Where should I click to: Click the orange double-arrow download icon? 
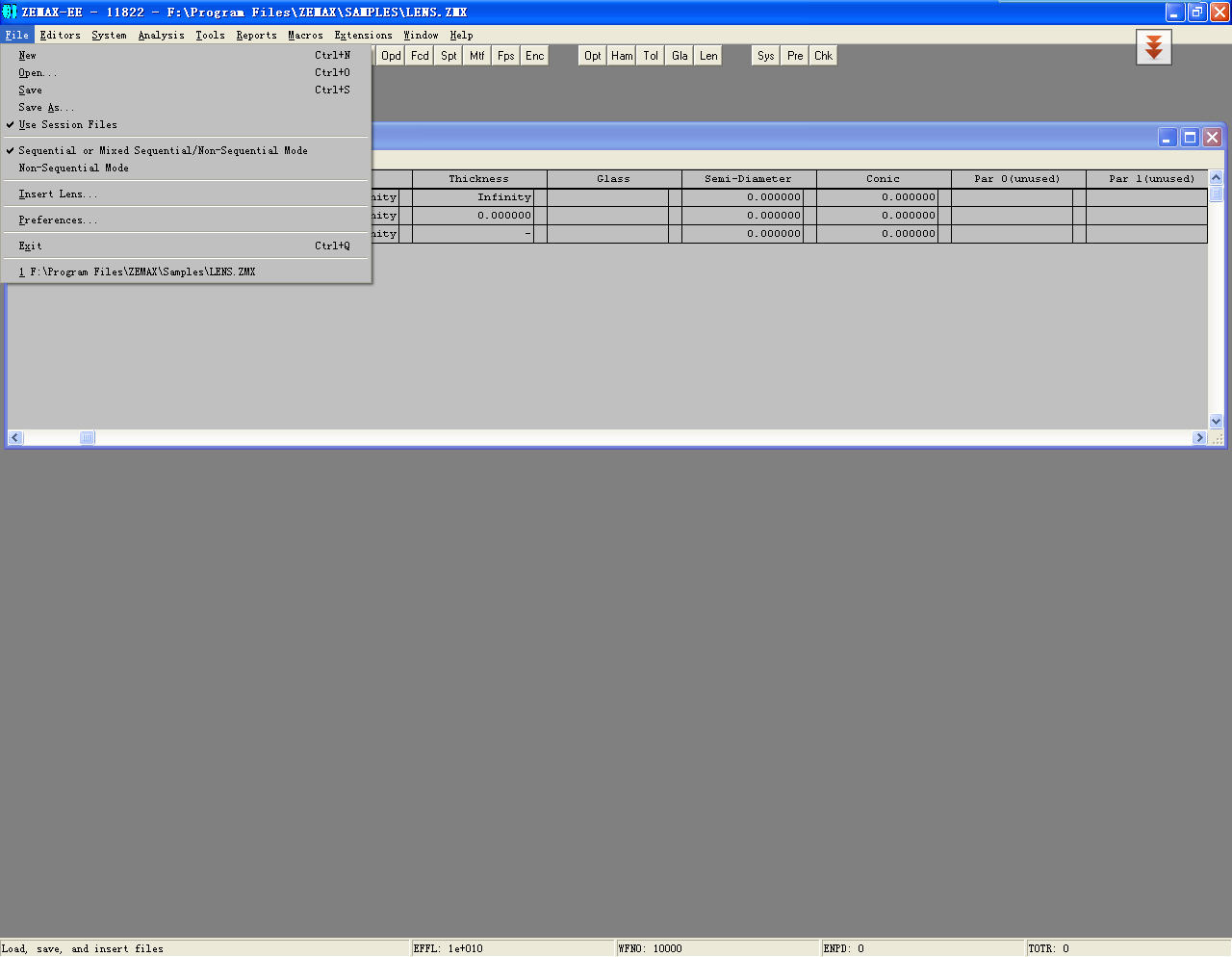[1154, 47]
